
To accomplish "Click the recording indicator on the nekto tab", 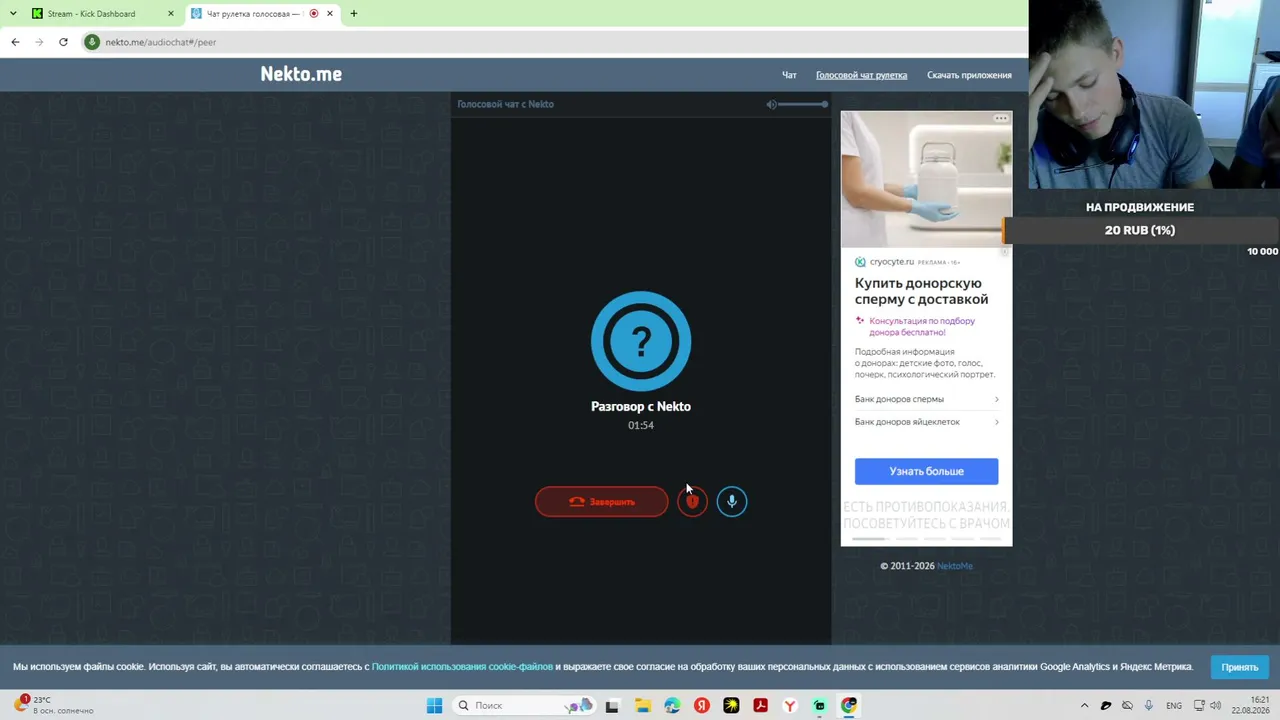I will 314,14.
